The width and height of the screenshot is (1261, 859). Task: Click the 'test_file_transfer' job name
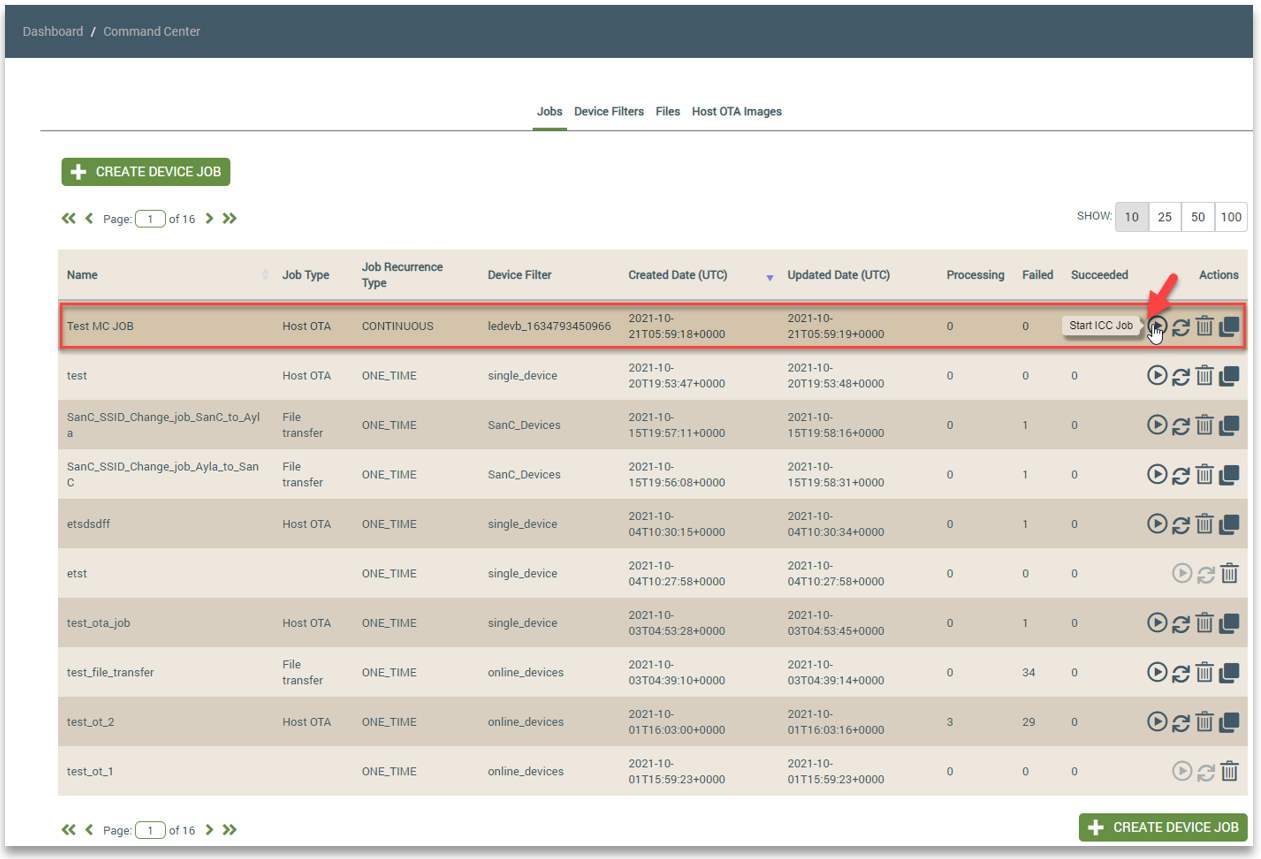[110, 672]
